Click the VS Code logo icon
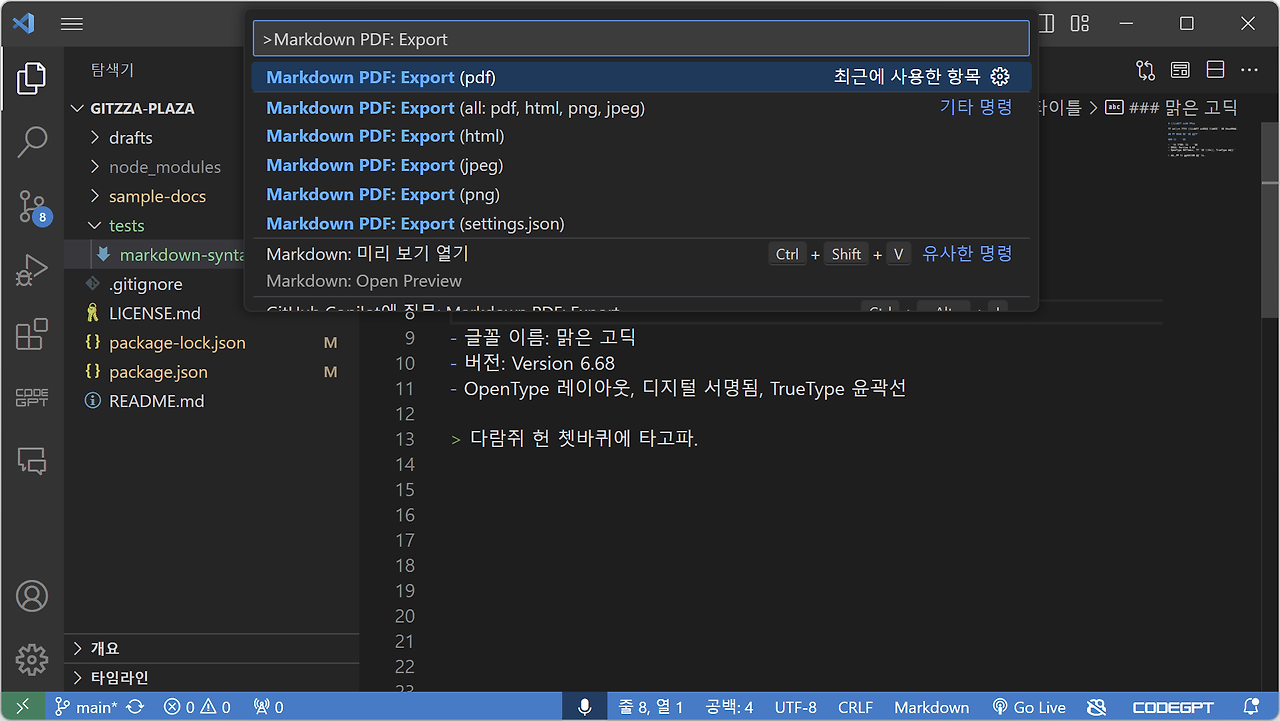 (x=25, y=23)
